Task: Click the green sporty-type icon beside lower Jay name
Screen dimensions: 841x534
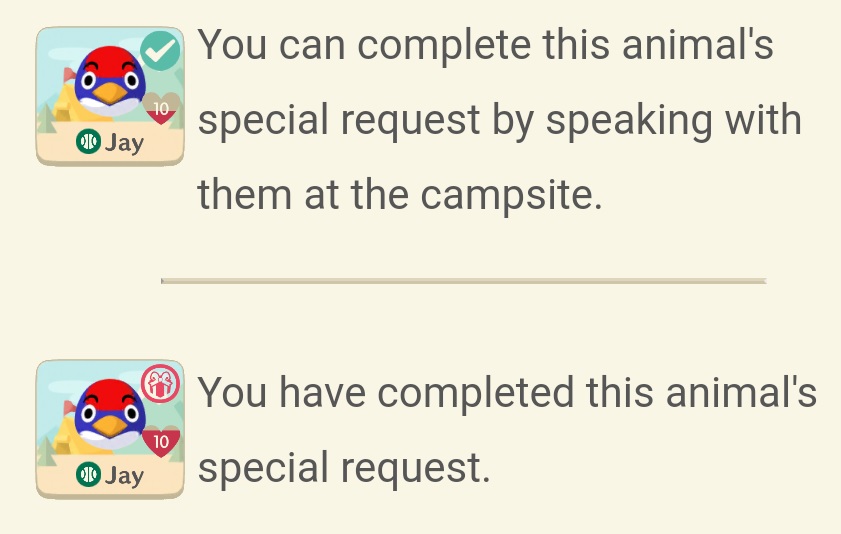Action: [x=88, y=474]
